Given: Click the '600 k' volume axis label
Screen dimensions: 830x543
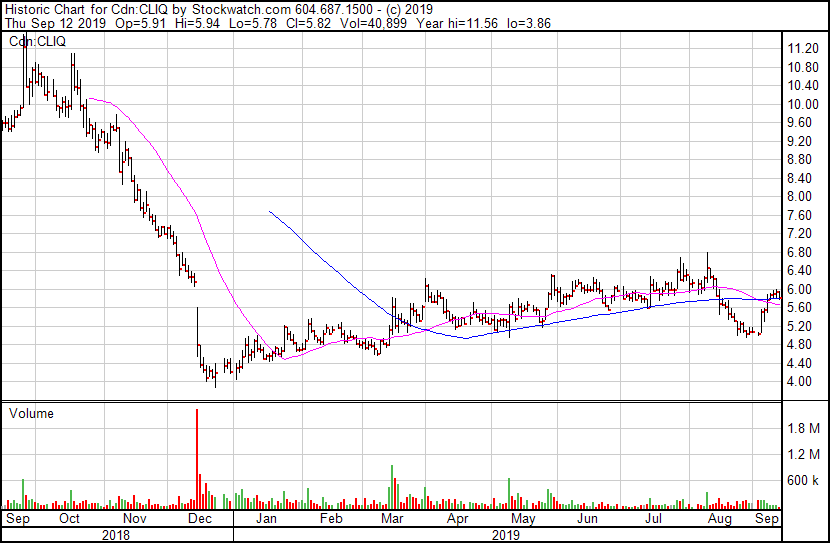Looking at the screenshot, I should click(804, 481).
